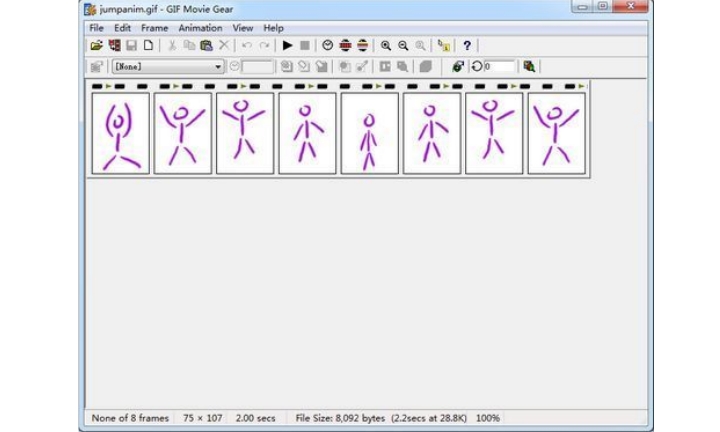Open the Frame menu
Screen dimensions: 720x432
pos(154,28)
